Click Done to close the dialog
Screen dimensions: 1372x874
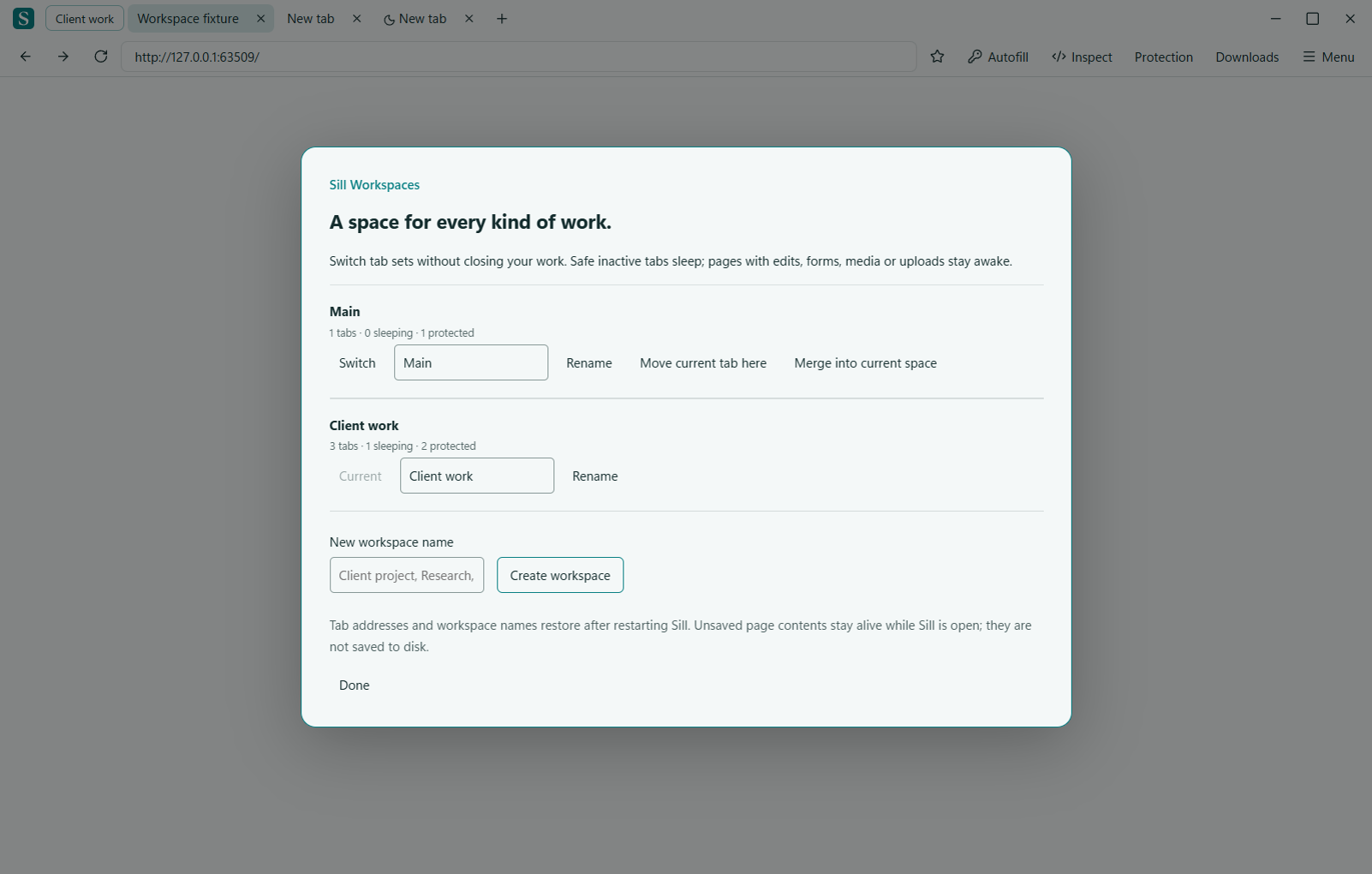click(355, 685)
